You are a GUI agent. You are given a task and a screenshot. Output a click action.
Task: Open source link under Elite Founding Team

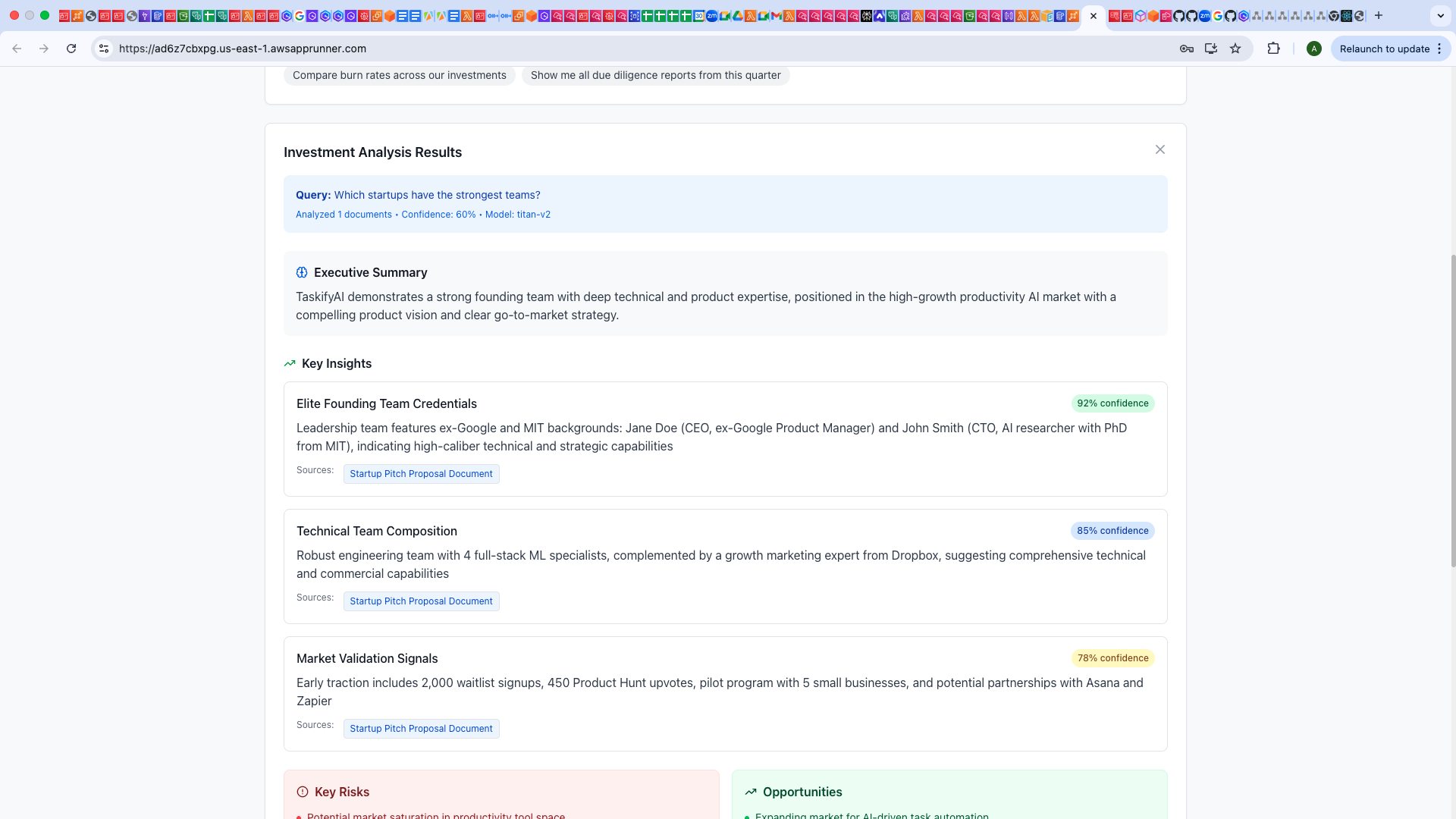421,474
